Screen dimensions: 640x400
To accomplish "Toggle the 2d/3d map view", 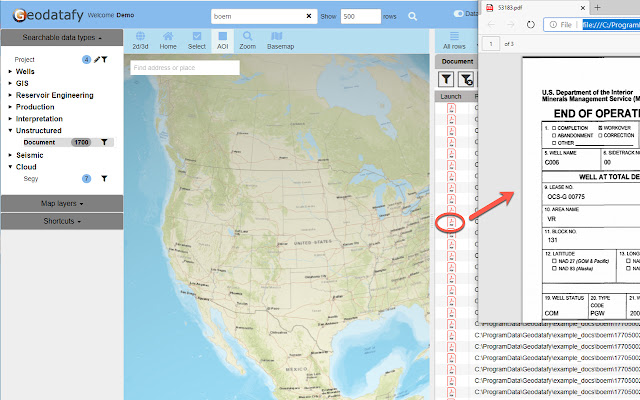I will [x=140, y=41].
